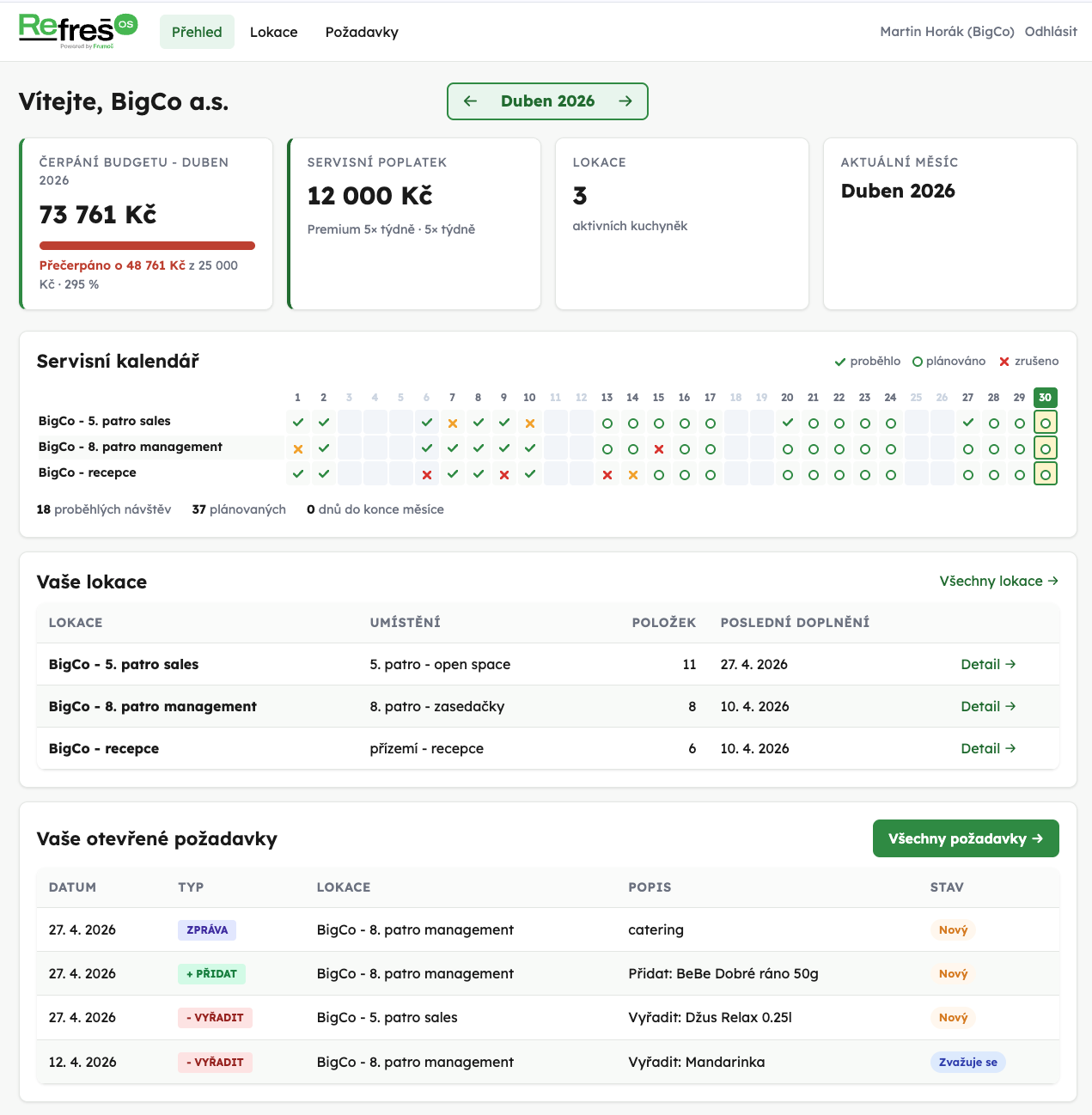Click the 'zrušeno' legend cross
Image resolution: width=1092 pixels, height=1115 pixels.
1004,362
